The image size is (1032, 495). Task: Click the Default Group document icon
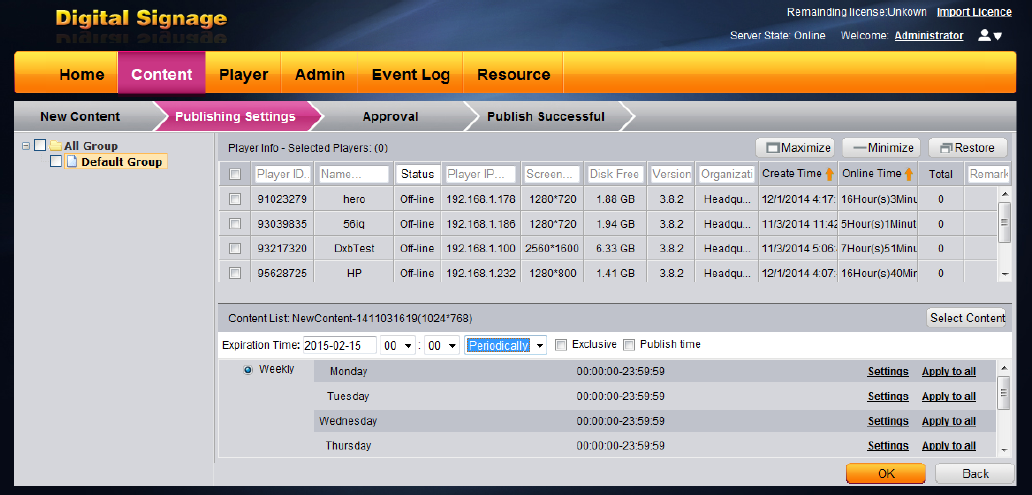coord(71,161)
